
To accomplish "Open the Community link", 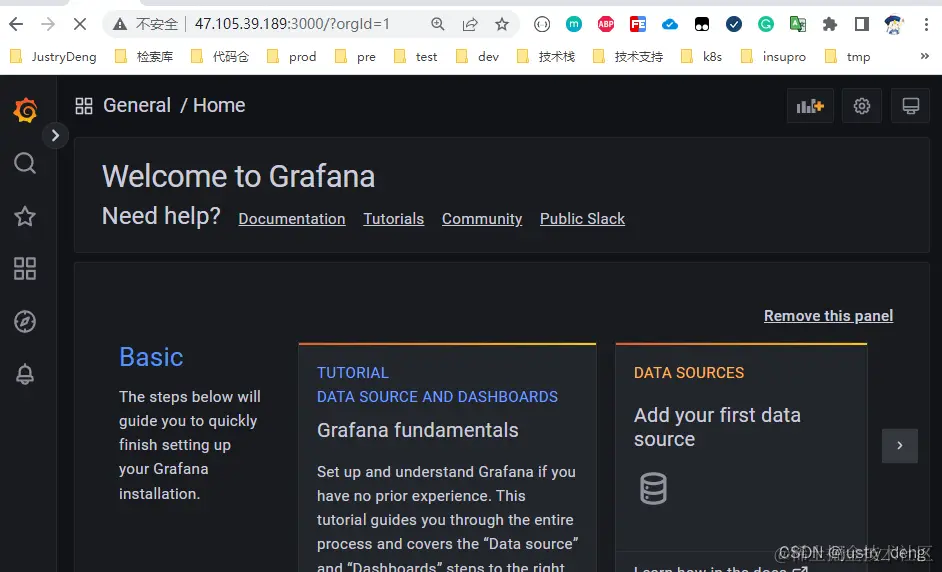I will tap(482, 219).
